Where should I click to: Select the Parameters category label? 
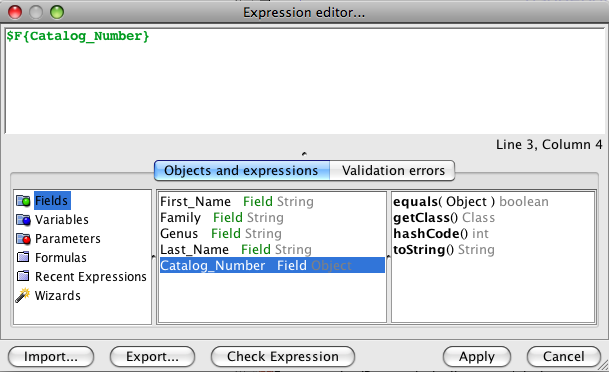pos(68,239)
